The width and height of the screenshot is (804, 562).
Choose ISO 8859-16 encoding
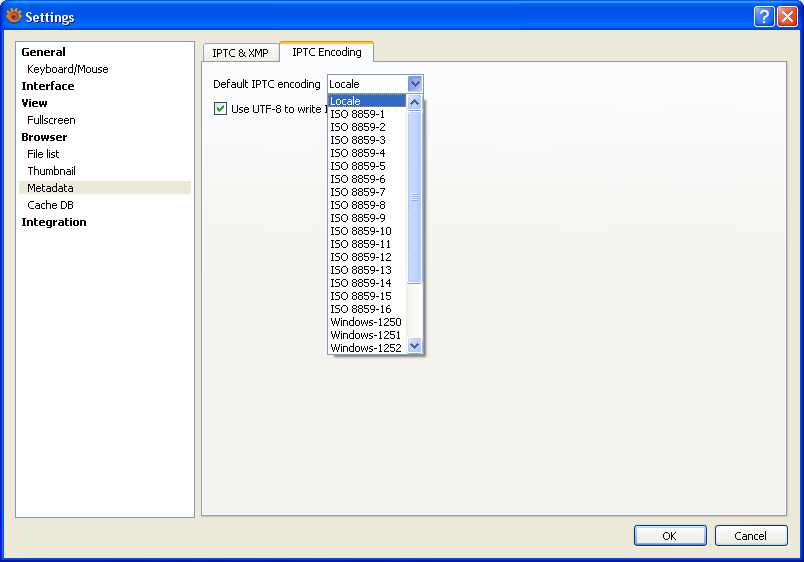[367, 309]
